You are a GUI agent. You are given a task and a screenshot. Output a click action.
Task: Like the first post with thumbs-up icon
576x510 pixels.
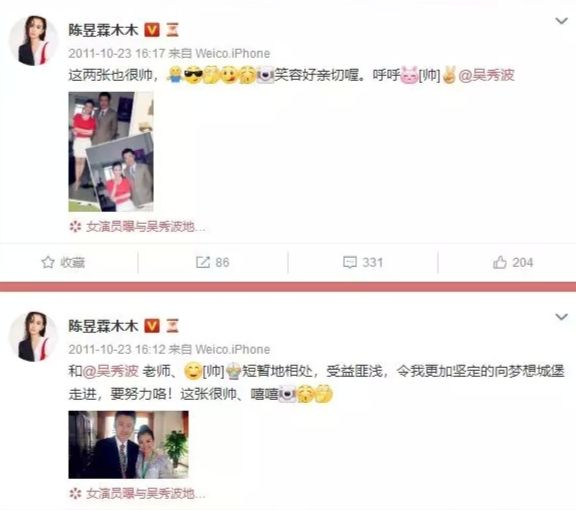coord(500,262)
